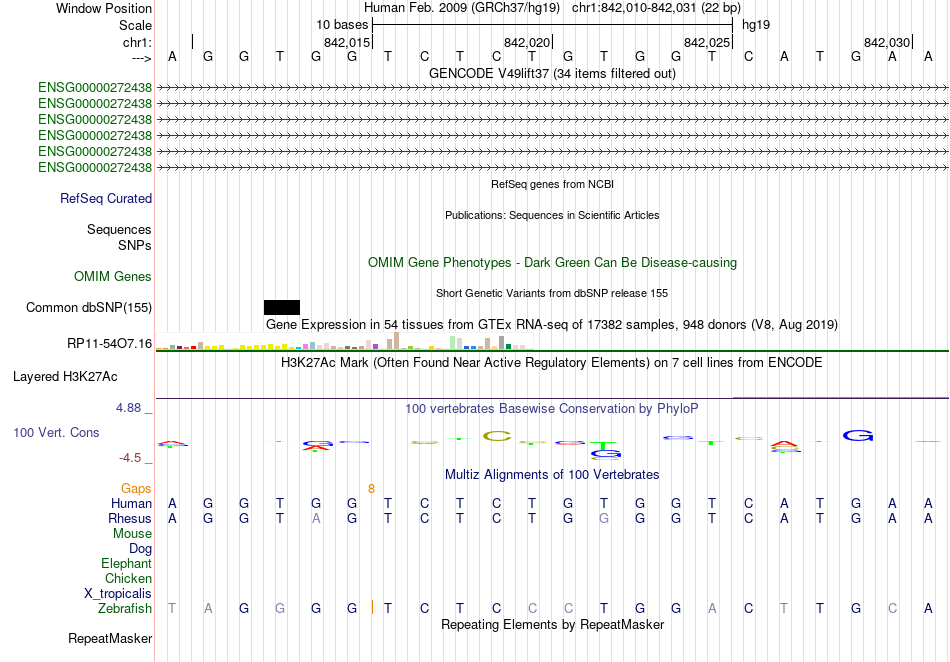Click the 100 Vert. Cons label
Screen dimensions: 950x662
coord(56,432)
